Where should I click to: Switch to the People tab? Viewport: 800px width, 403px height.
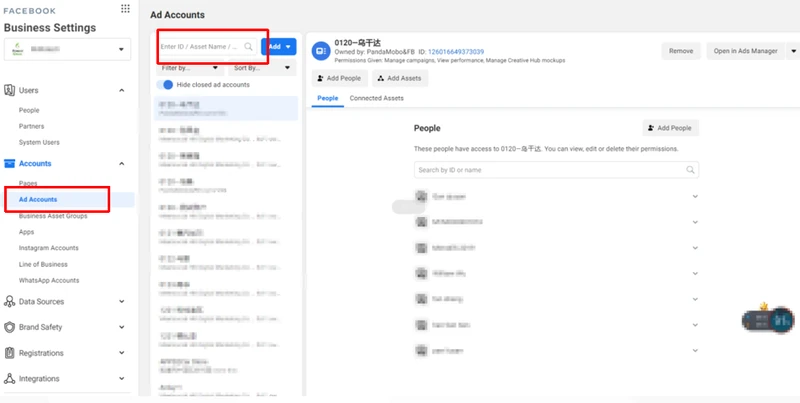click(x=328, y=98)
